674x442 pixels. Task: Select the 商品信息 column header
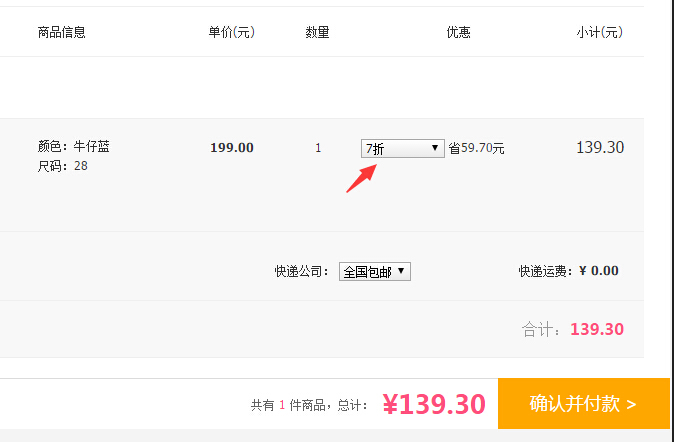62,32
